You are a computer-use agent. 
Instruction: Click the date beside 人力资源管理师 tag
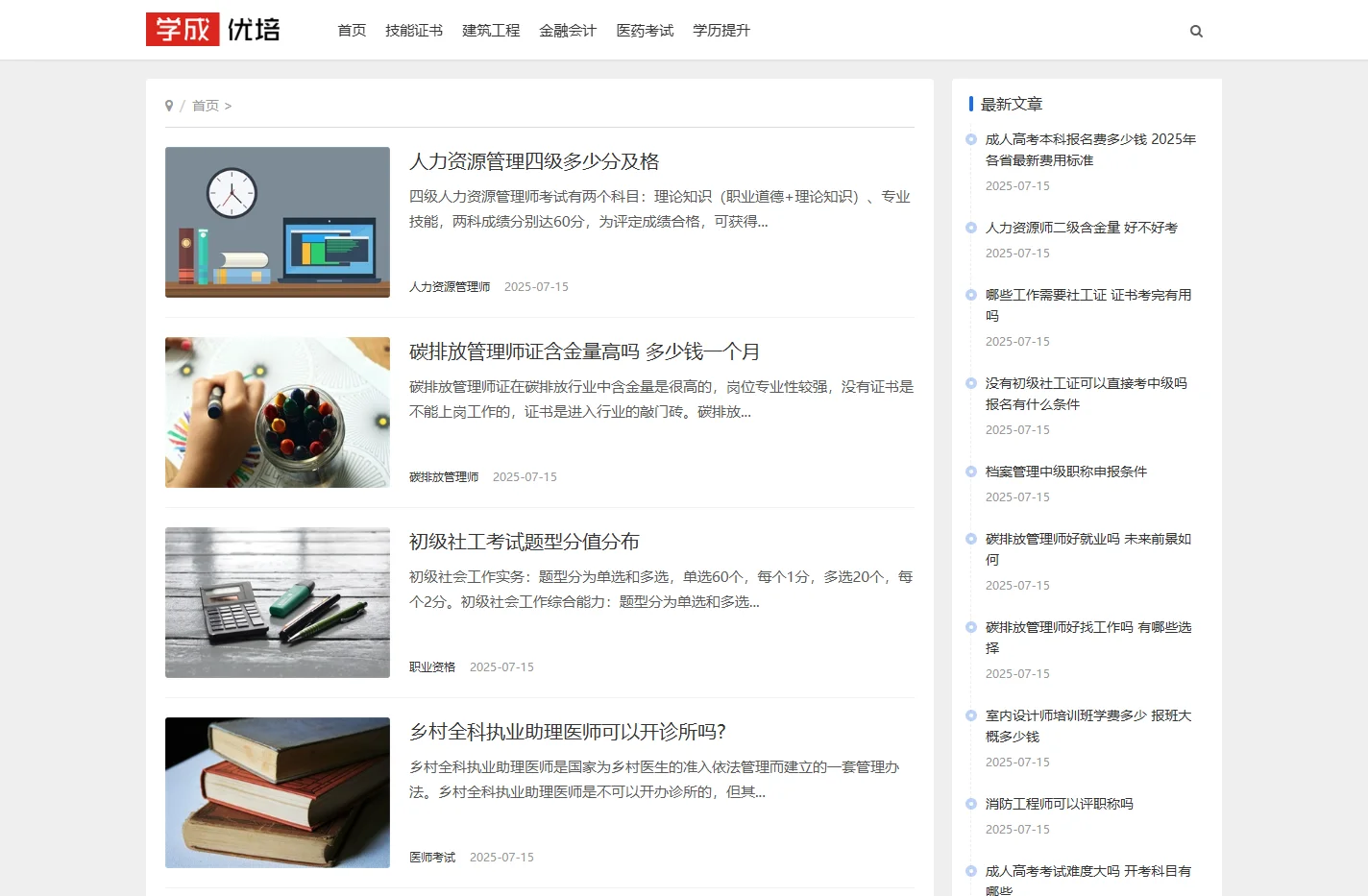tap(536, 287)
